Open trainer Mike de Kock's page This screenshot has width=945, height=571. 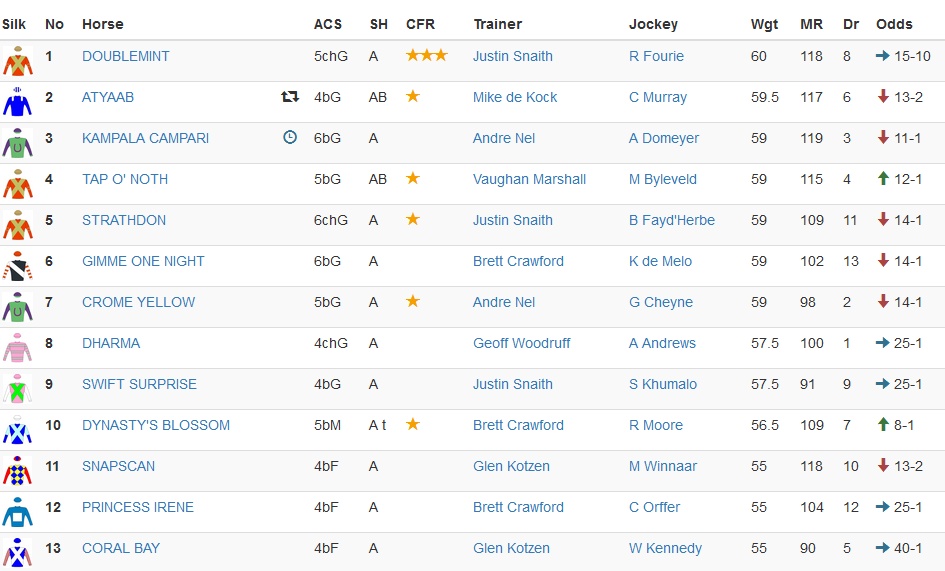tap(515, 97)
